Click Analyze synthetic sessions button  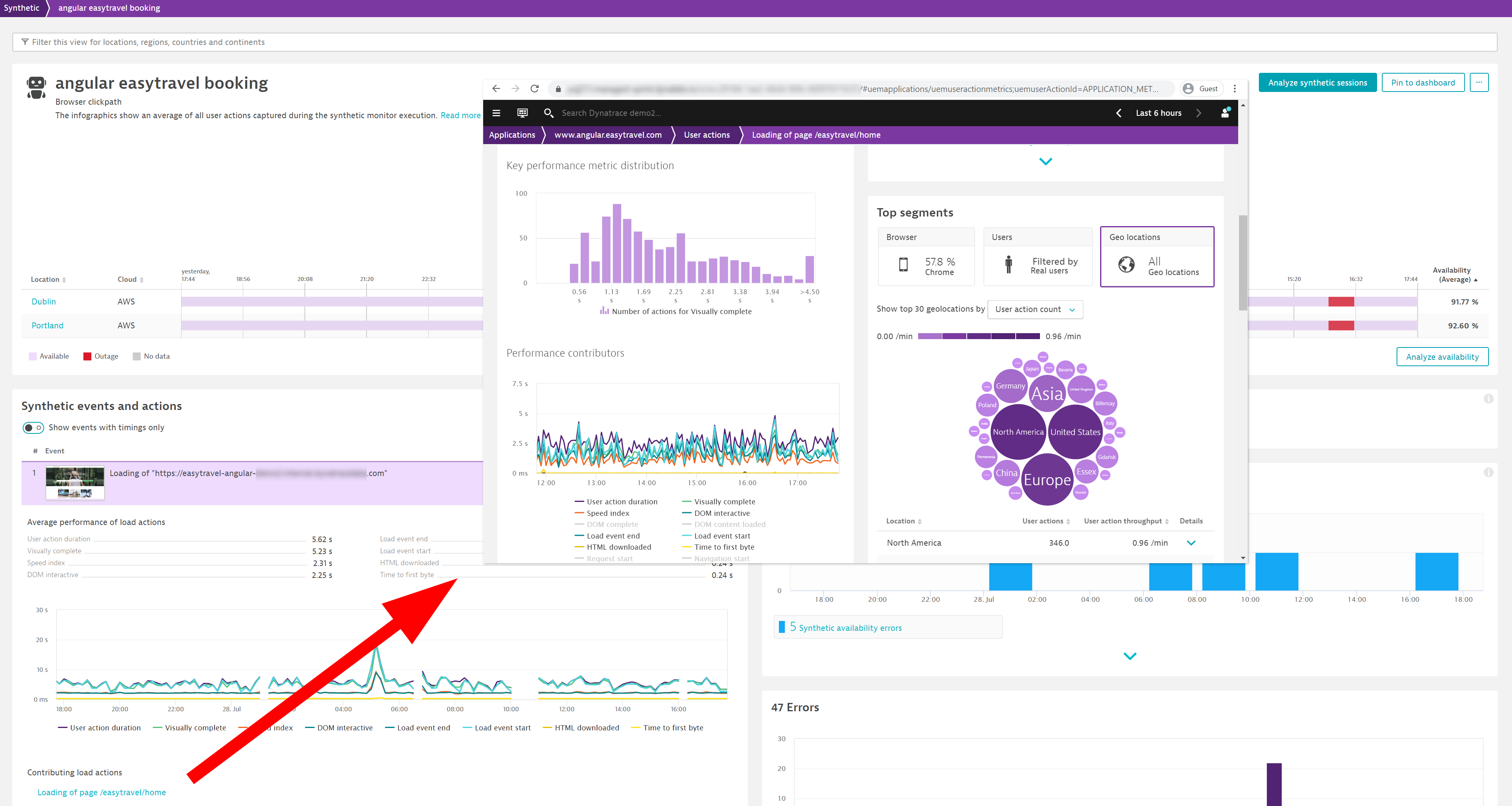pos(1317,83)
